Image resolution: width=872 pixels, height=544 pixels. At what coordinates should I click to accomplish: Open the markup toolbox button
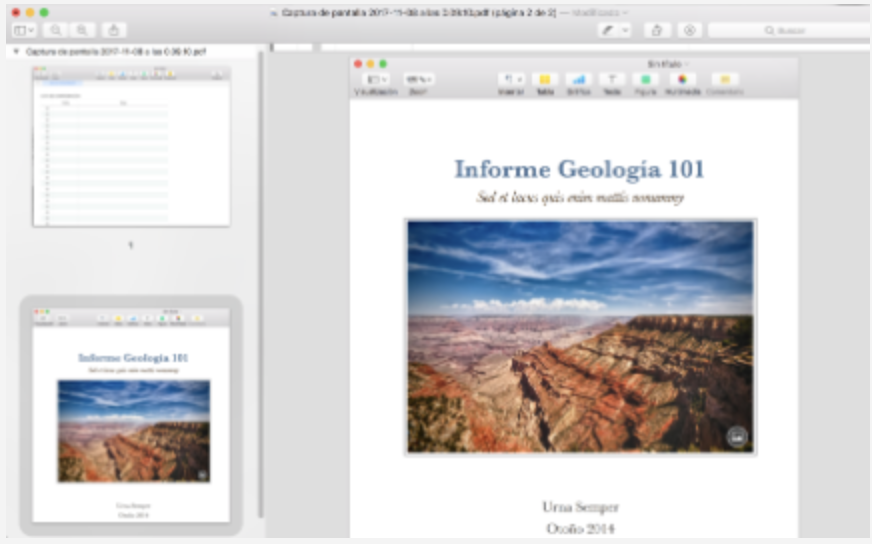(689, 31)
